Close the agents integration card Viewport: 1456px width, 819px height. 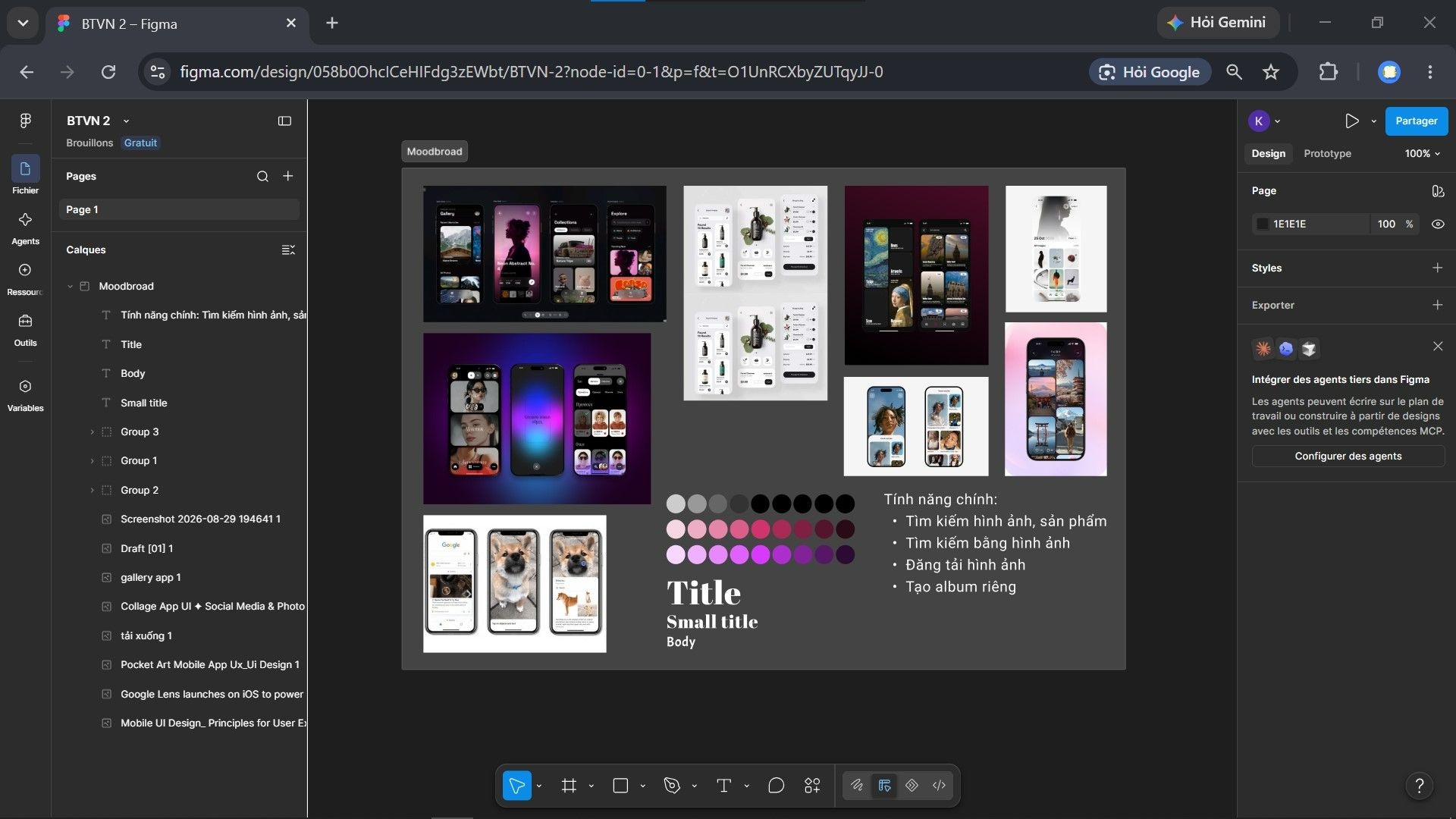pos(1438,347)
